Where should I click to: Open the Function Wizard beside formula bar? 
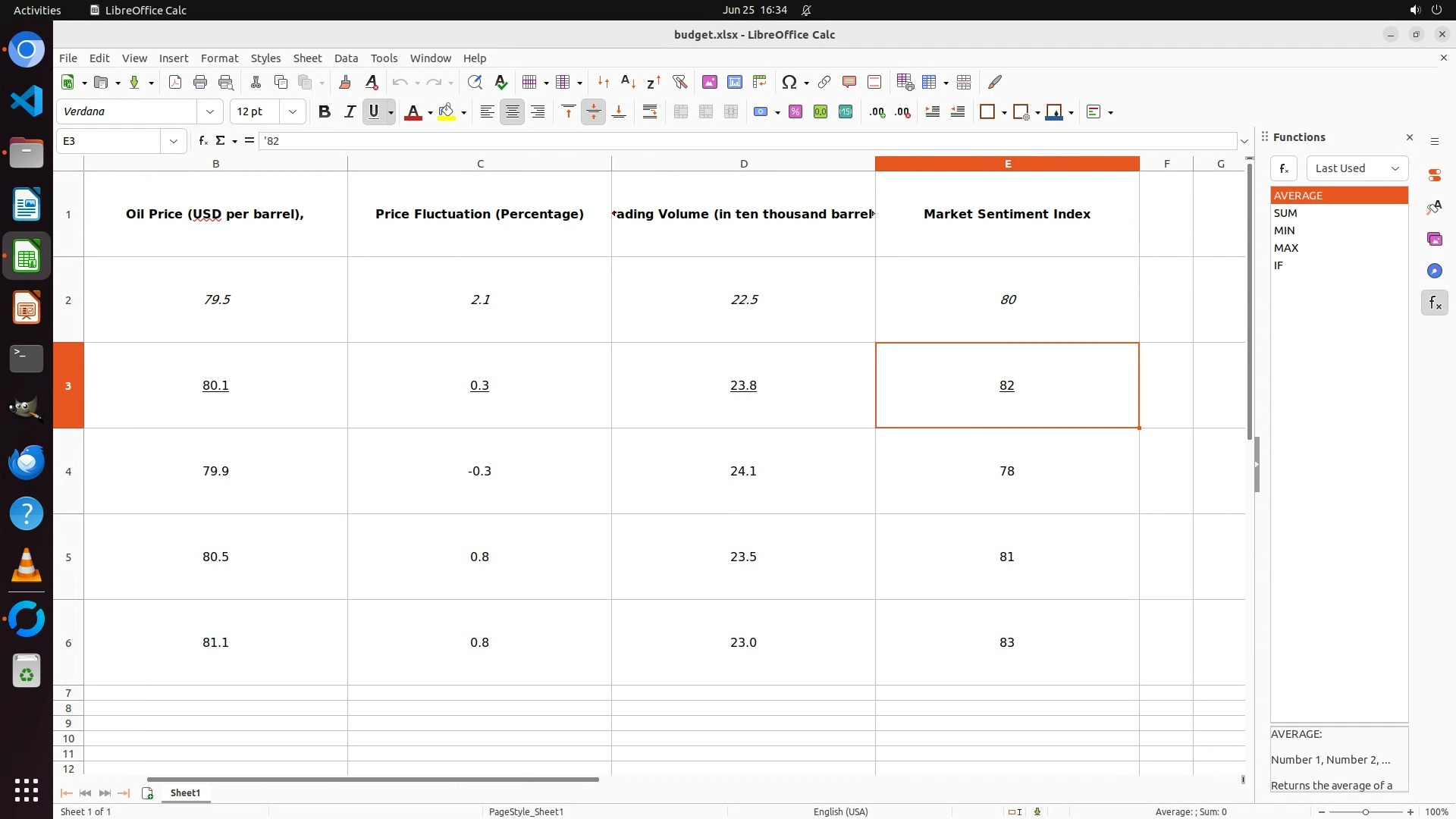[202, 141]
